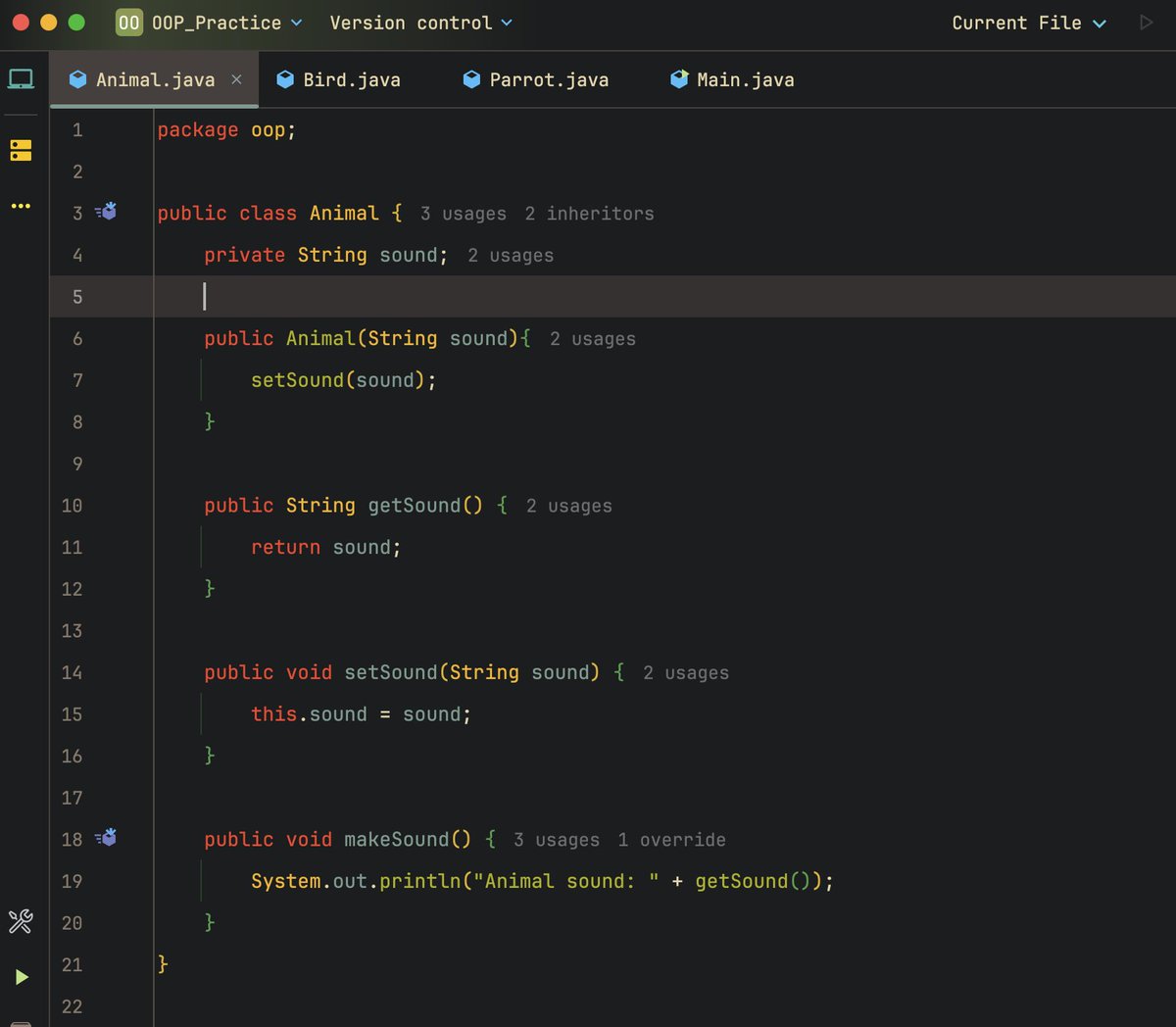This screenshot has height=1027, width=1176.
Task: Click the '2 inheritors' hint on line 3
Action: click(x=589, y=214)
